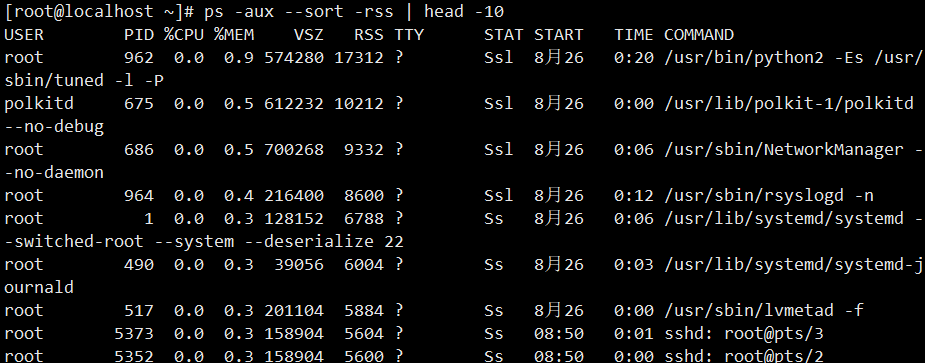
Task: Click RSS value 9332
Action: click(365, 150)
